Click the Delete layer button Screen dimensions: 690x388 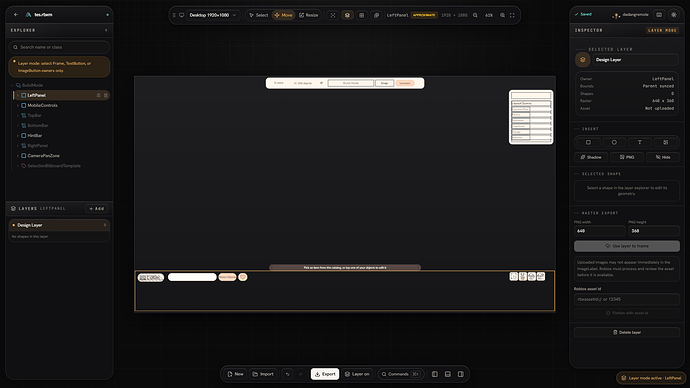click(x=627, y=332)
